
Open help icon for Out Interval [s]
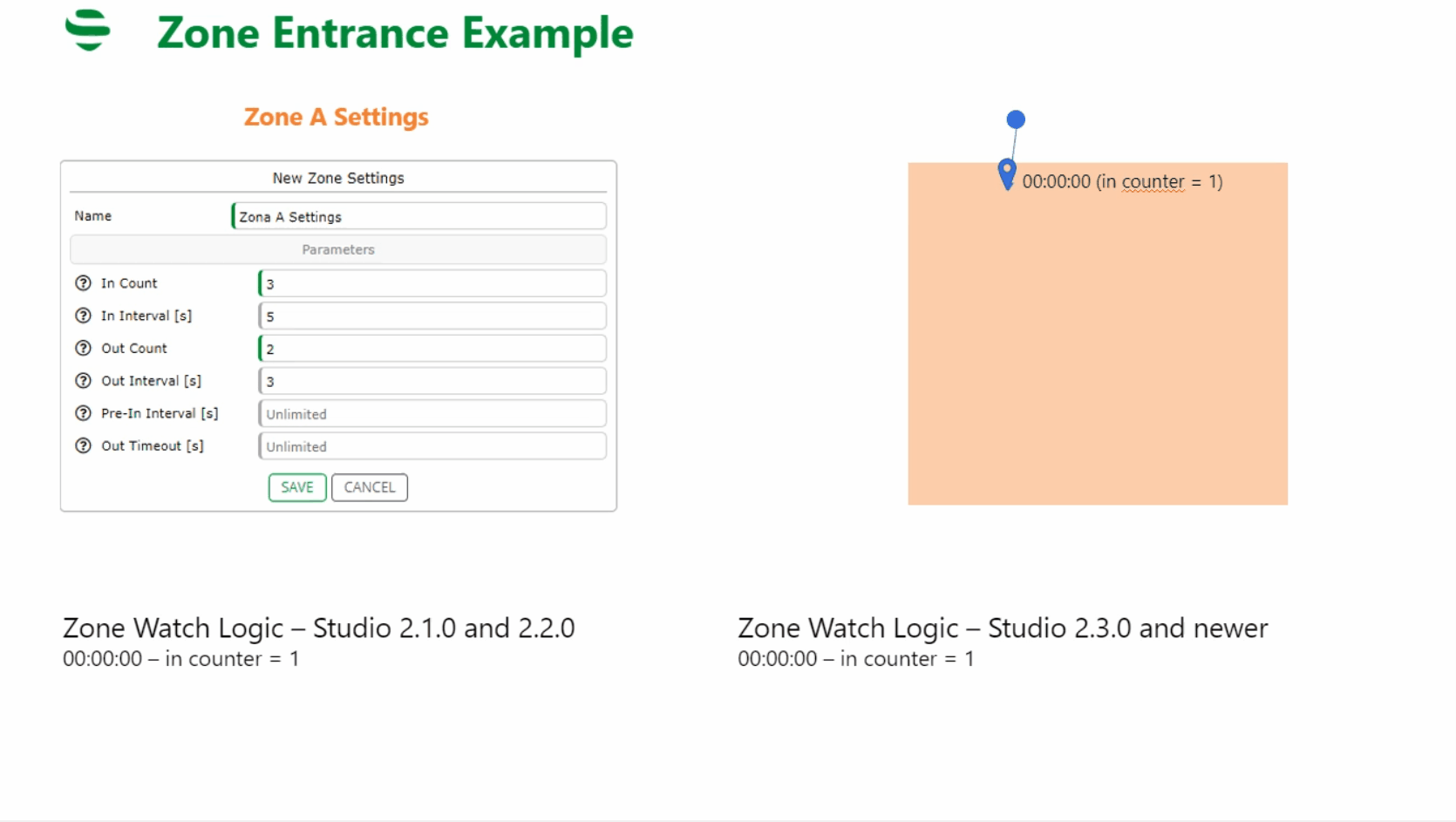point(83,381)
